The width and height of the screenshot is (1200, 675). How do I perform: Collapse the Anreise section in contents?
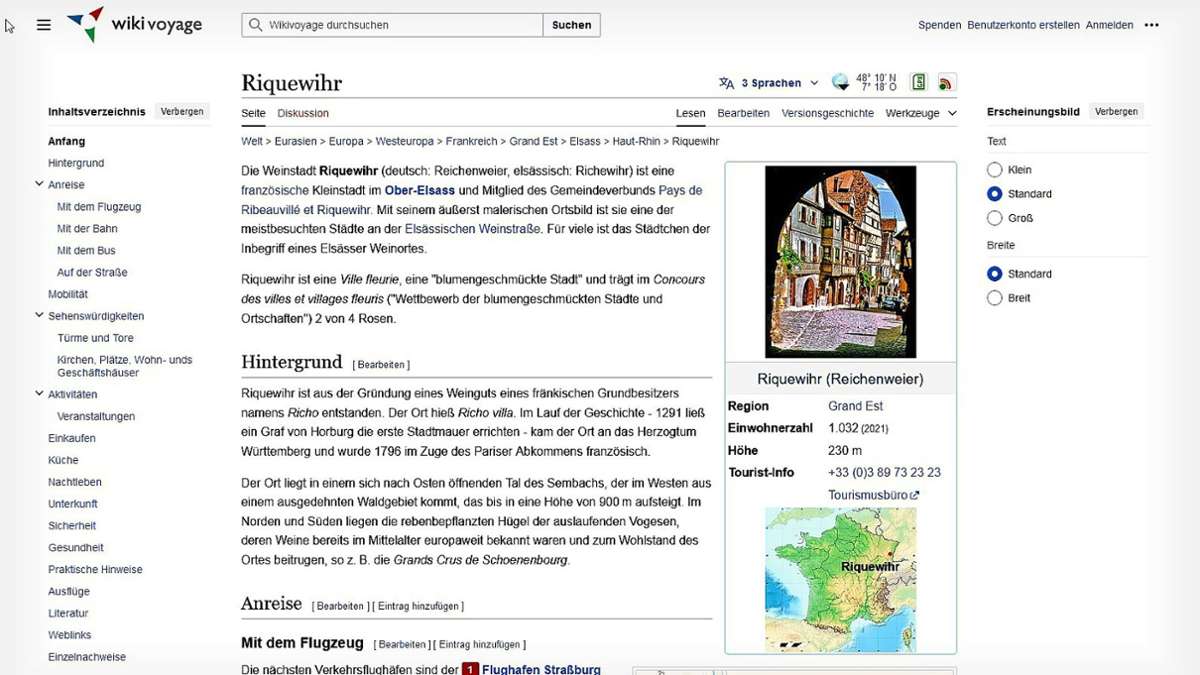click(39, 184)
